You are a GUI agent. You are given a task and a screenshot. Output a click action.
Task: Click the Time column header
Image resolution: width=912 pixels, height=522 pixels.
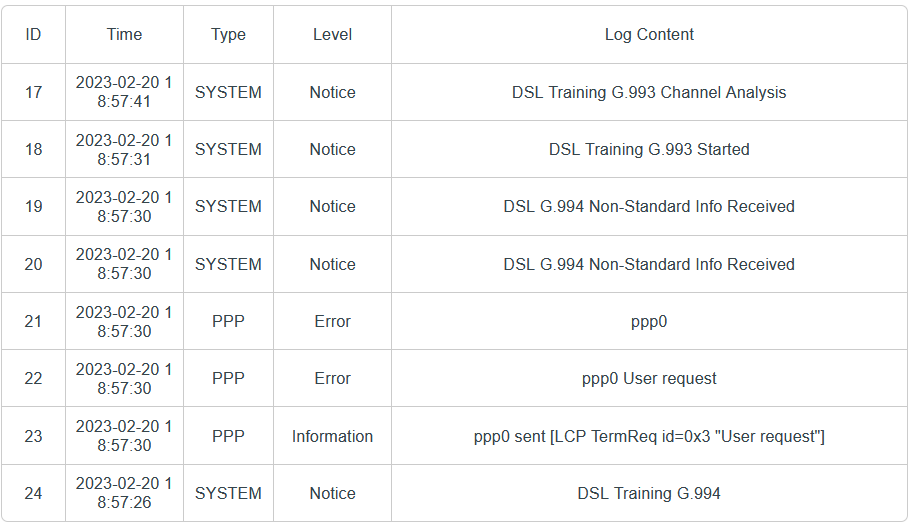[124, 34]
